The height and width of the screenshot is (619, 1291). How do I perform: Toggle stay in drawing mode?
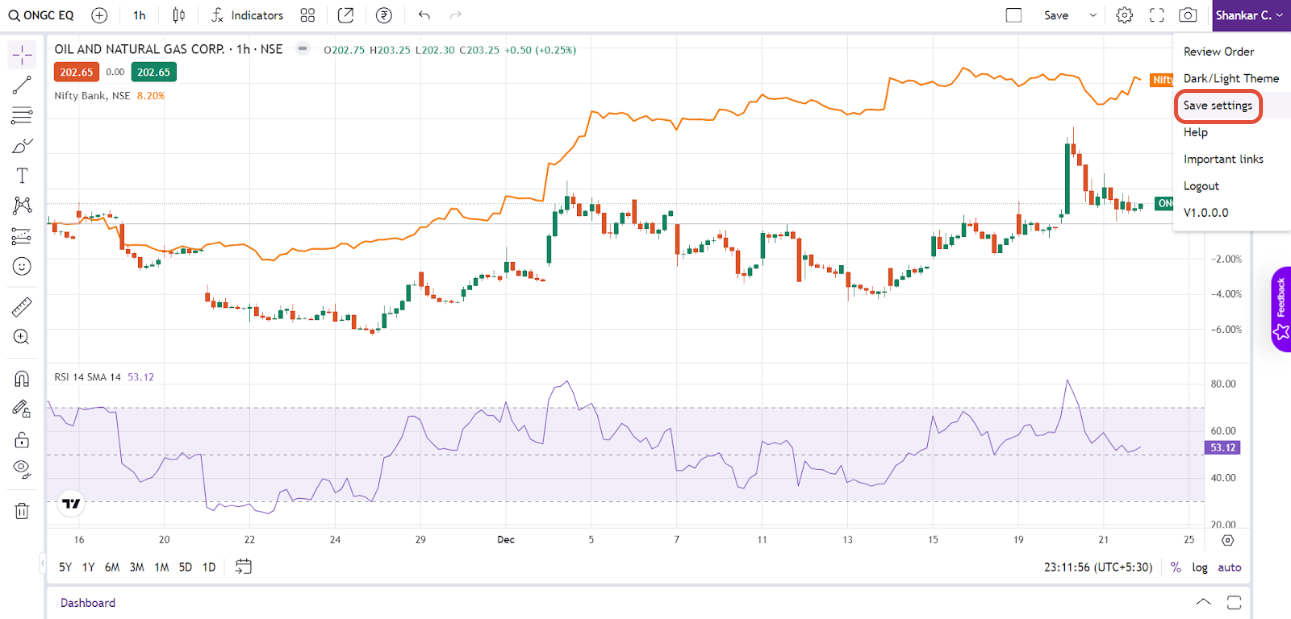pyautogui.click(x=21, y=409)
